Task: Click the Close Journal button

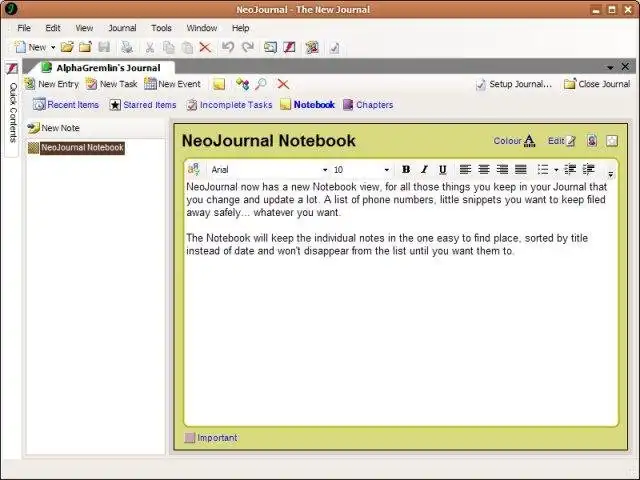Action: 597,84
